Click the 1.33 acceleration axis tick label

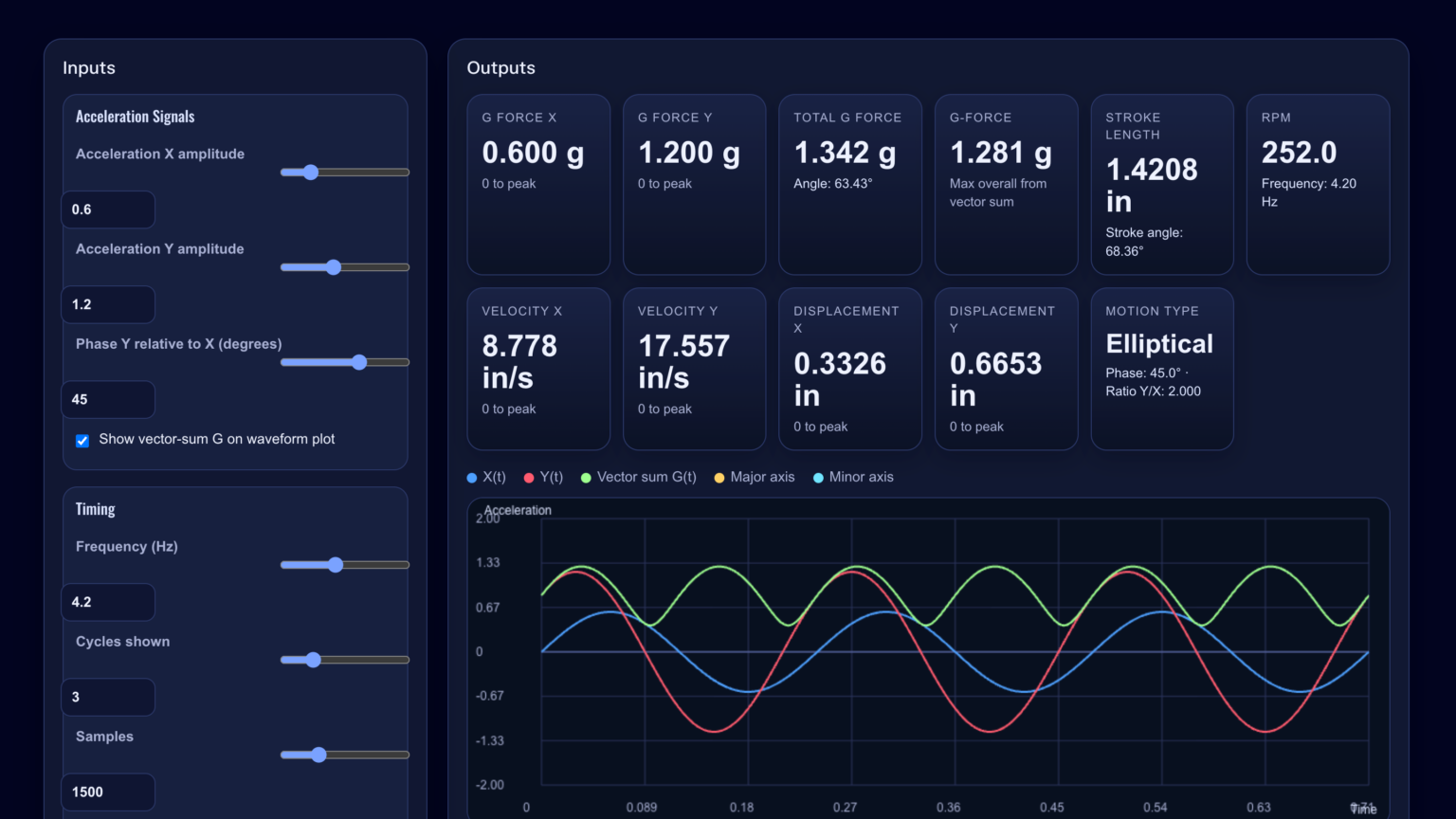tap(487, 563)
